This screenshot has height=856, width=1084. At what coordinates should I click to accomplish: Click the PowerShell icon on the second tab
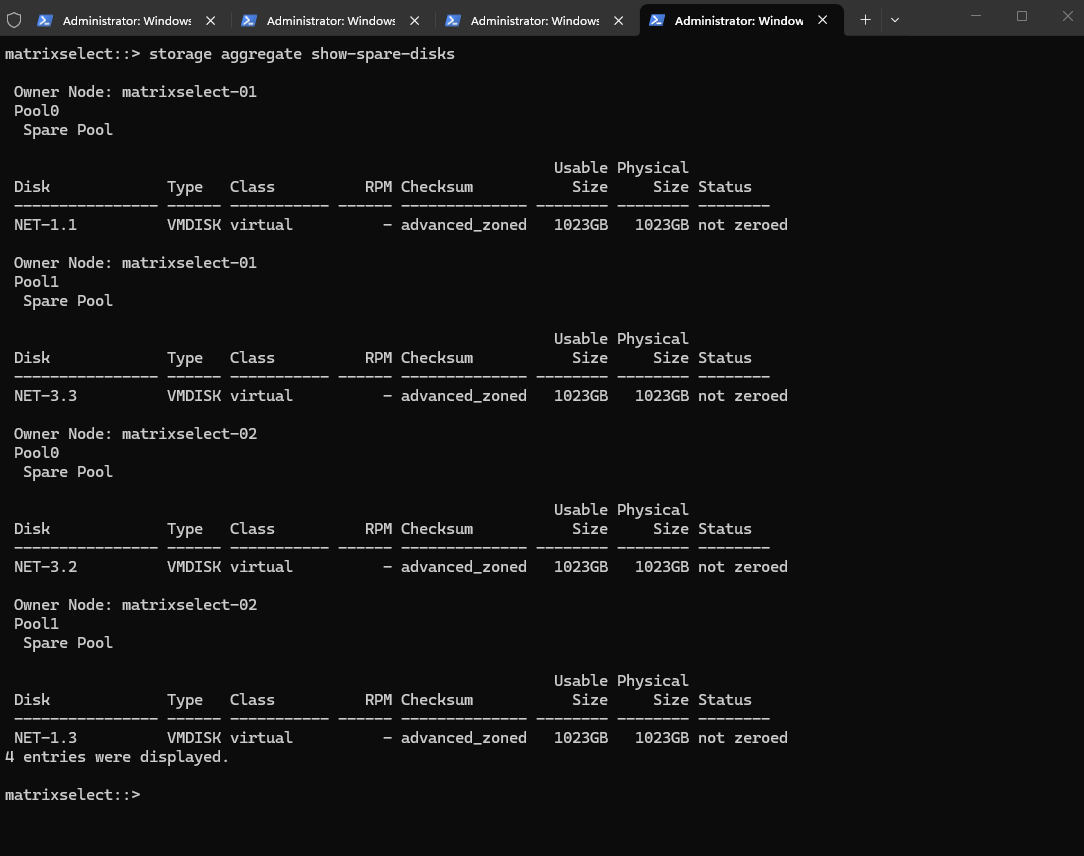[249, 20]
